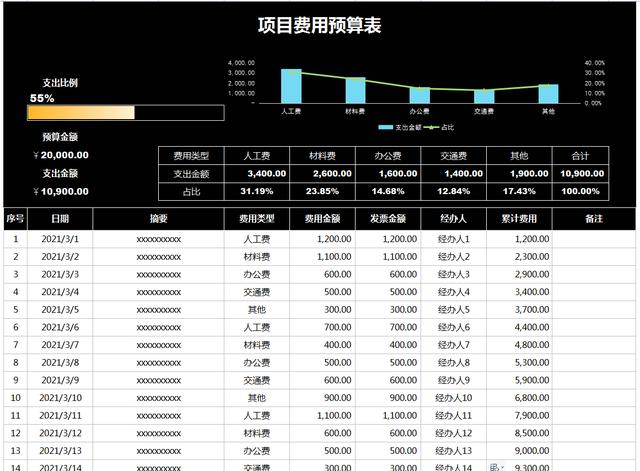Click the 项目费用预算表 title
The width and height of the screenshot is (640, 471).
[x=320, y=26]
